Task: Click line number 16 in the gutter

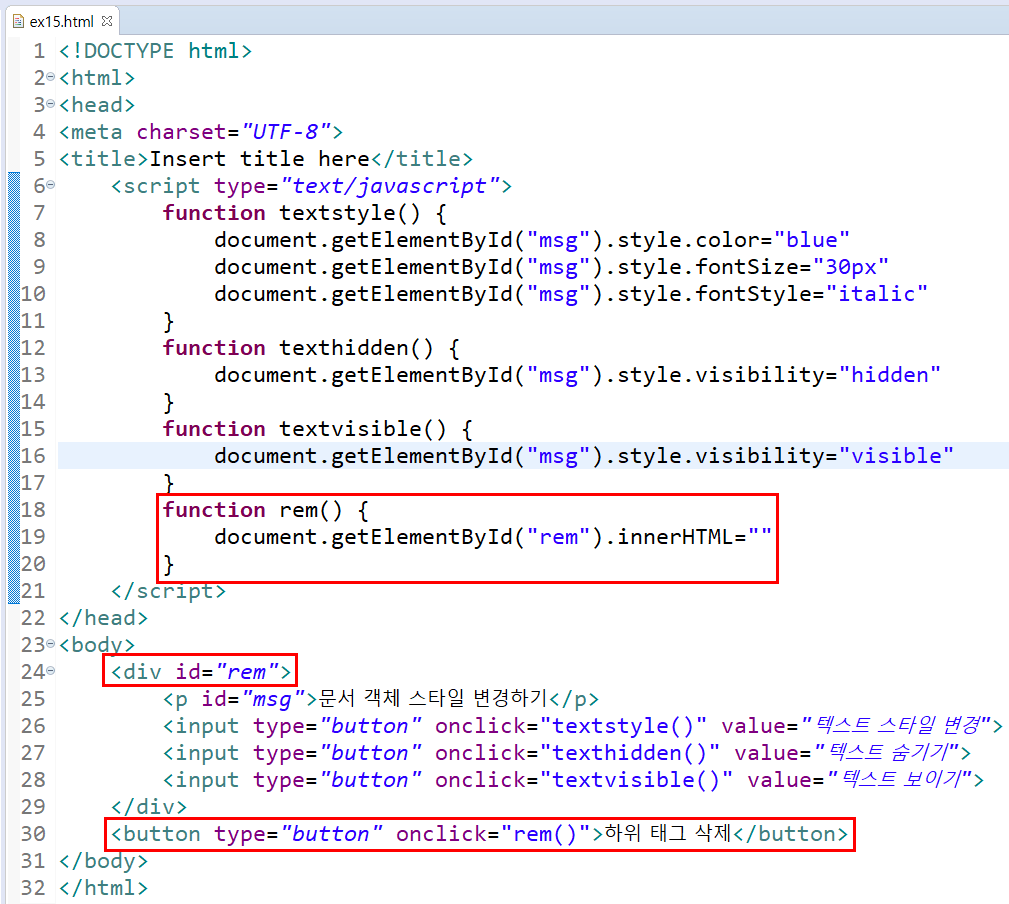Action: [33, 456]
